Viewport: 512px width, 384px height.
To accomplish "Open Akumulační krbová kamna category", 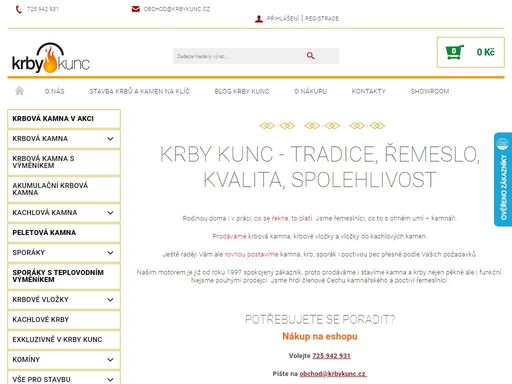I will click(64, 189).
